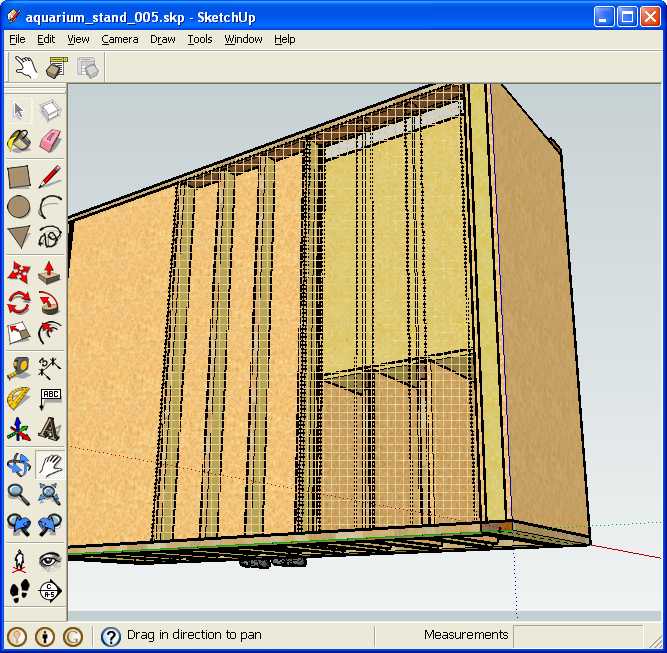Click the greyed-out top toolbar icon
The width and height of the screenshot is (667, 653).
(x=88, y=67)
